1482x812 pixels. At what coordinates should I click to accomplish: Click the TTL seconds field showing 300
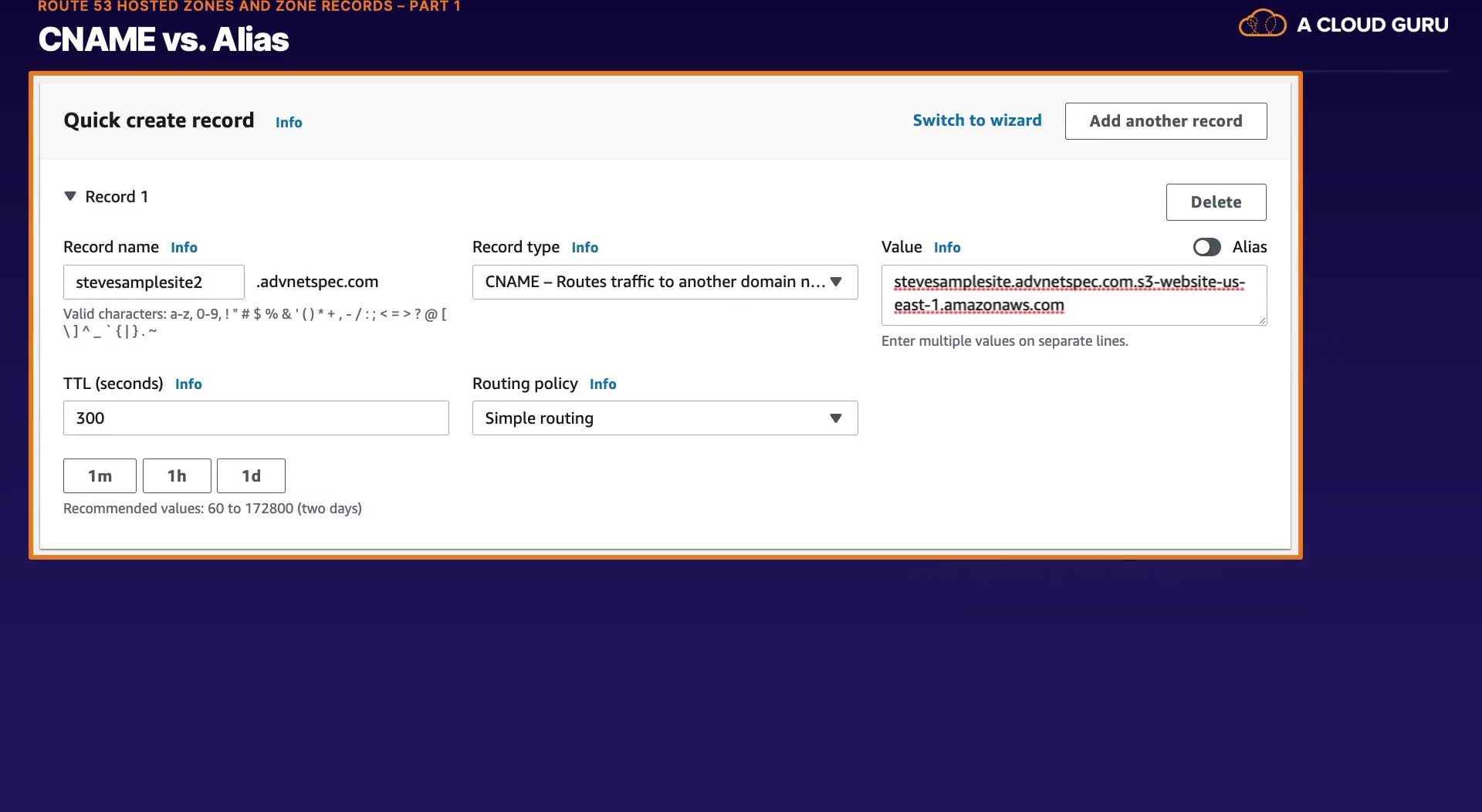click(255, 418)
